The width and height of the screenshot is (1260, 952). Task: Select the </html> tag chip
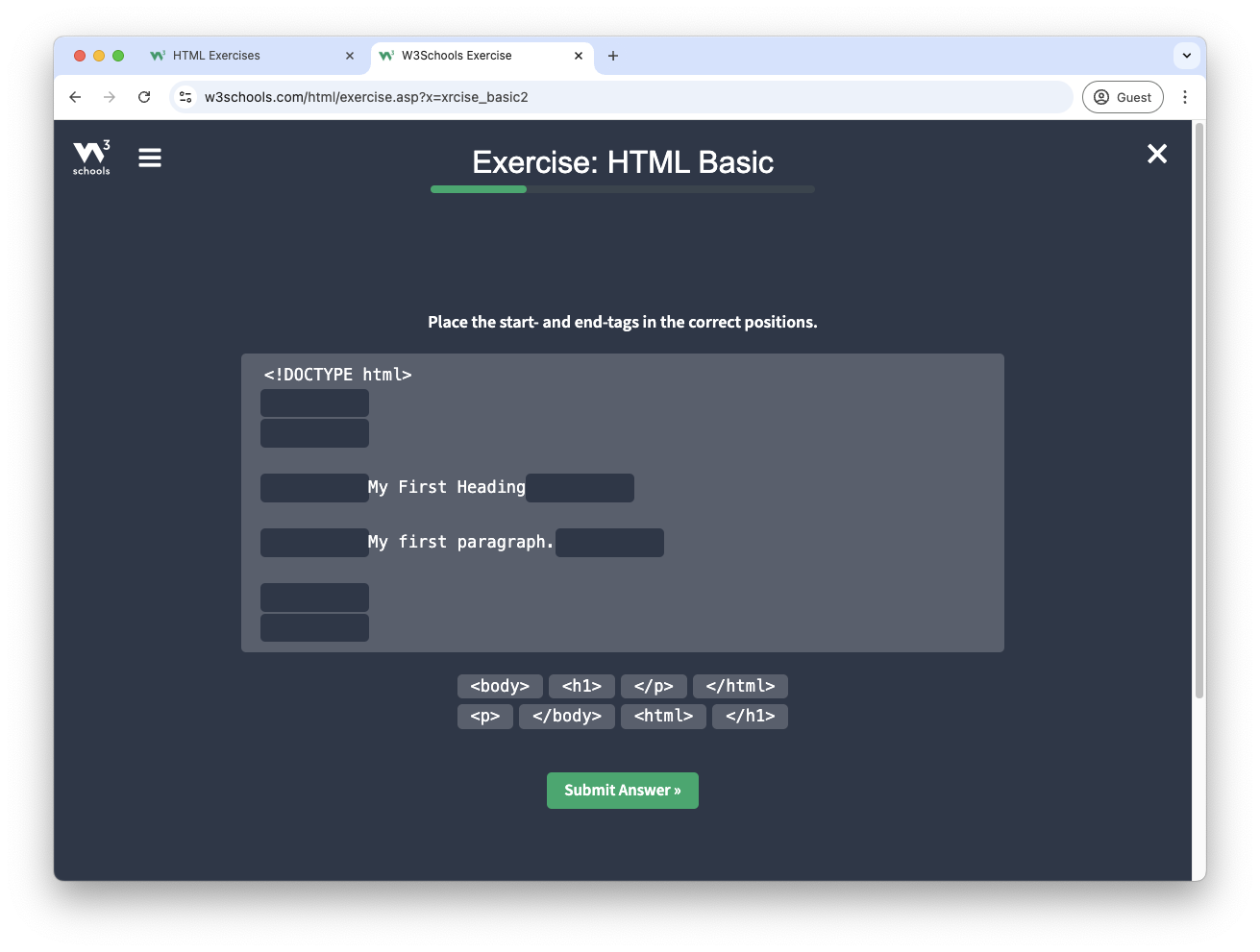[740, 686]
